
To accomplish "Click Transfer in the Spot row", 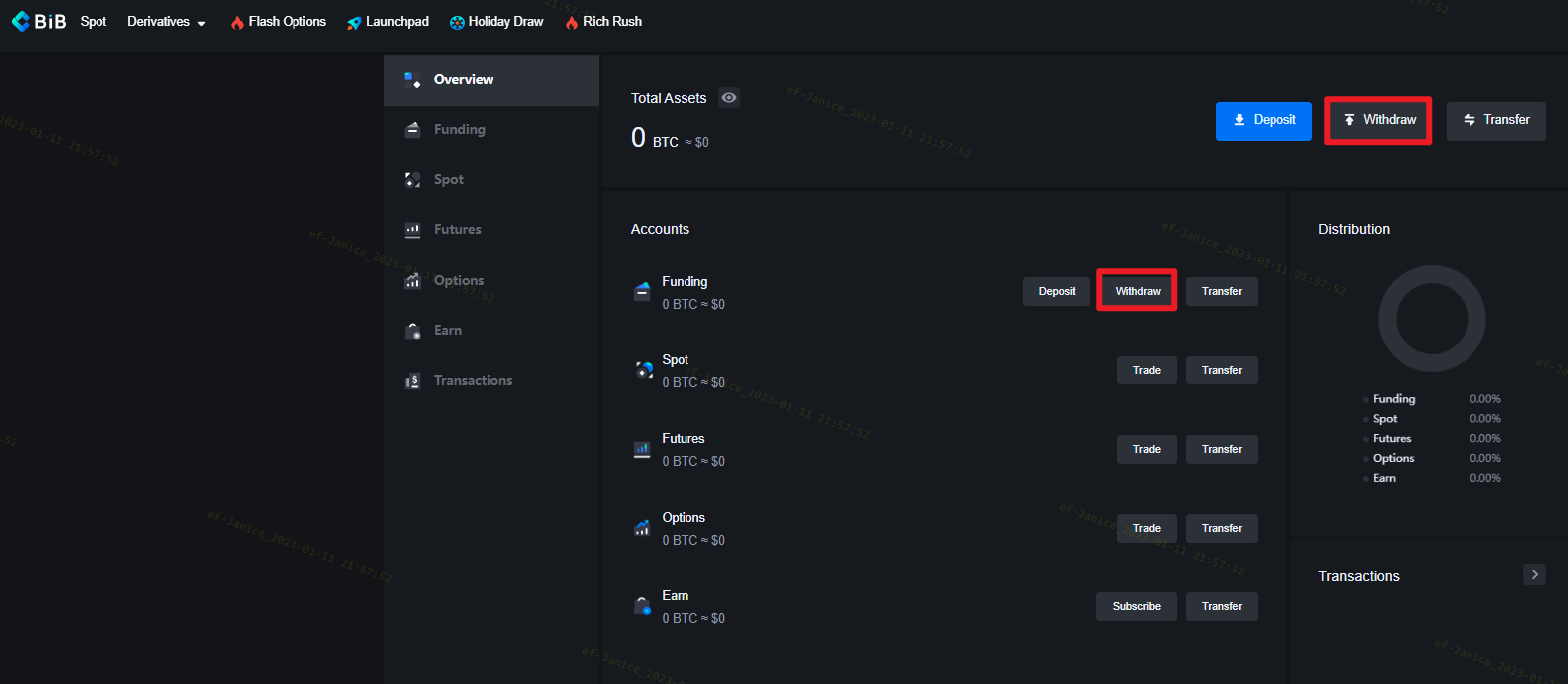I will 1222,370.
